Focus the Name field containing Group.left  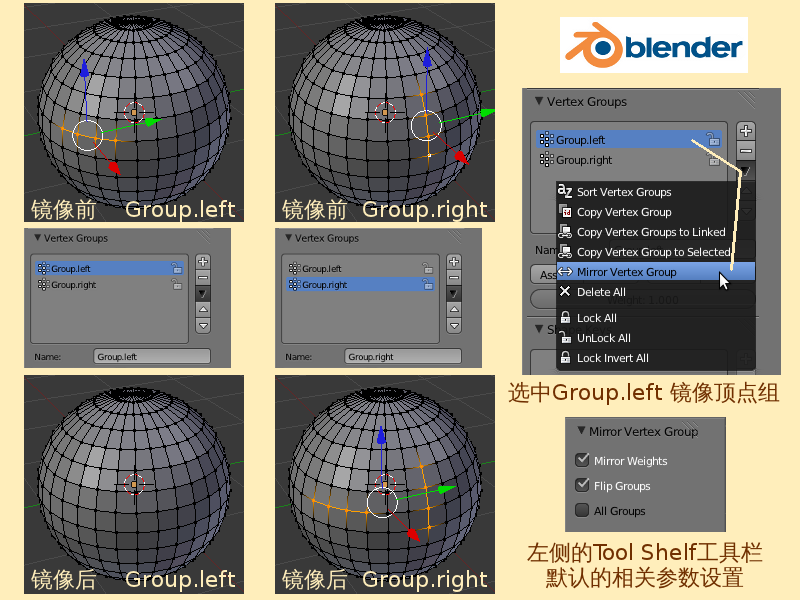152,357
